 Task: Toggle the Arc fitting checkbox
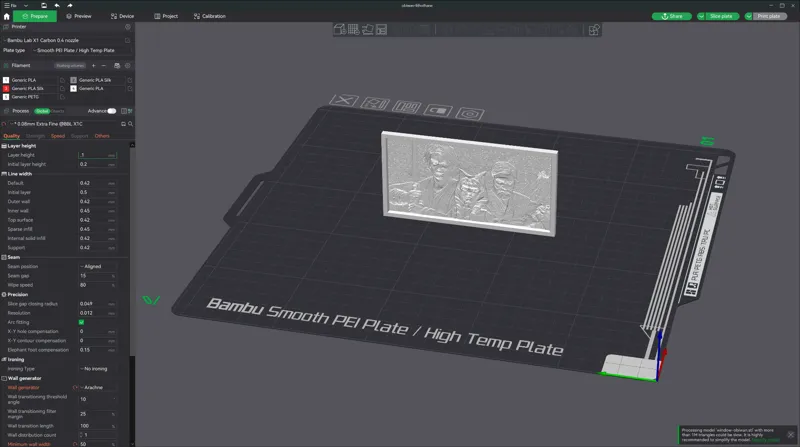[x=81, y=322]
